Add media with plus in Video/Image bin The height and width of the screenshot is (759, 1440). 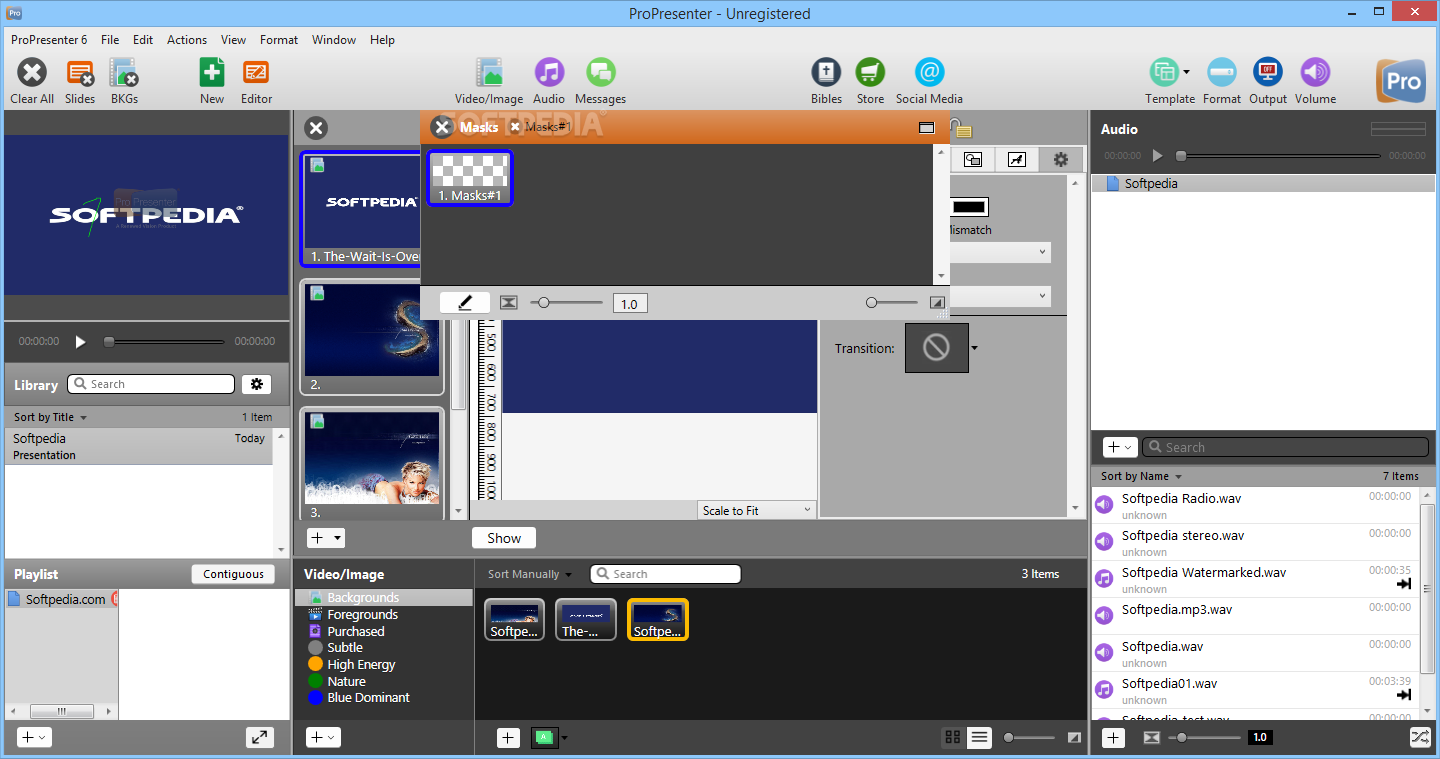(x=508, y=738)
